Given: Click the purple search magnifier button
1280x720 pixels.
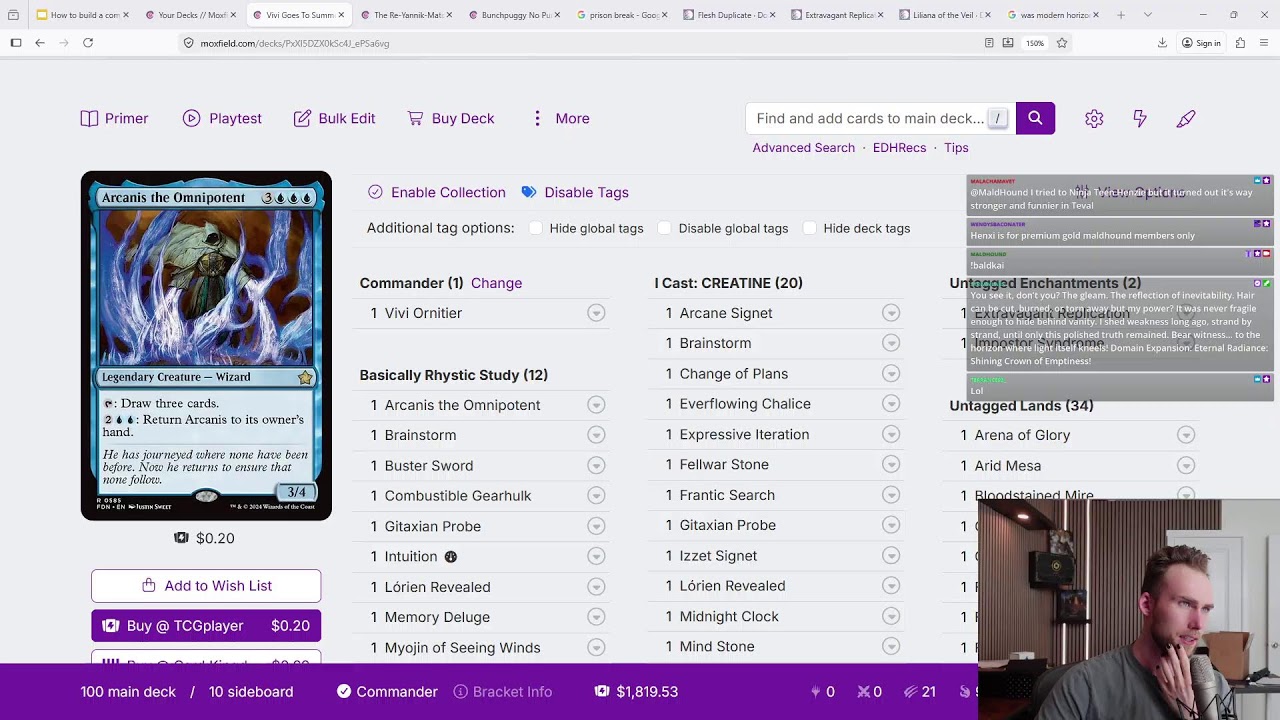Looking at the screenshot, I should 1035,118.
